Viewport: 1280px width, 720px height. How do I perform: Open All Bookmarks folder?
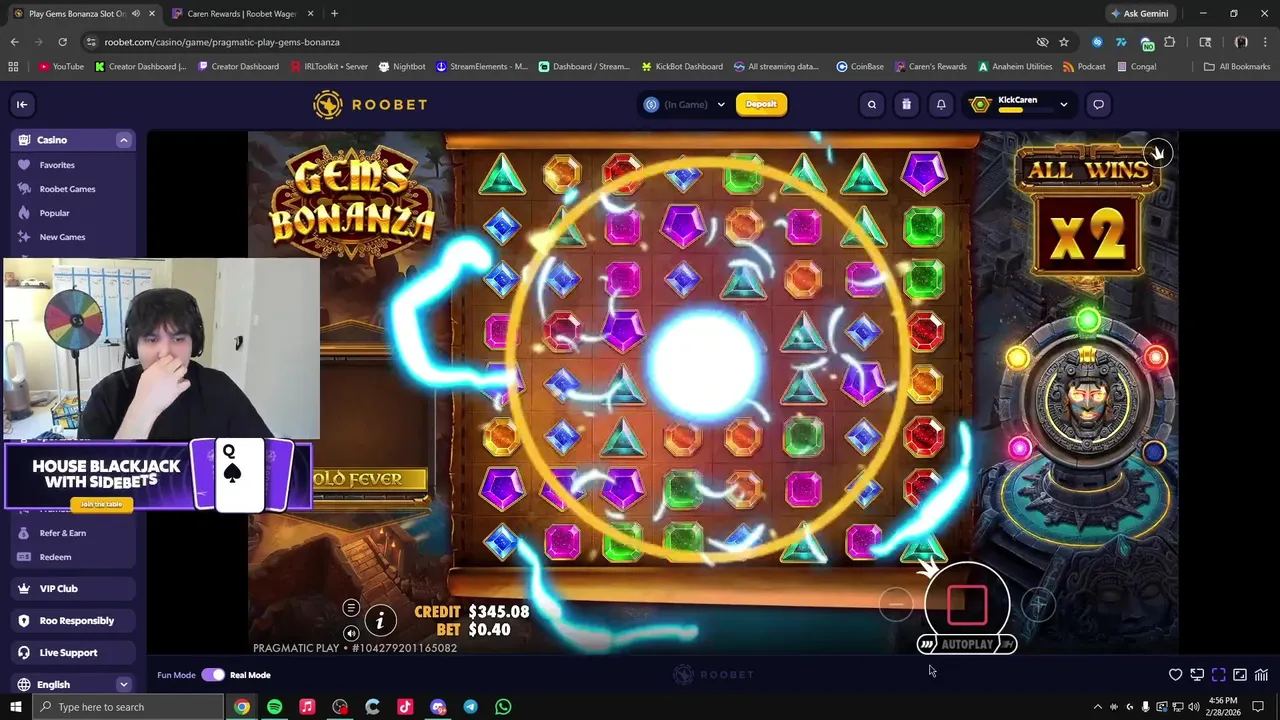1237,67
